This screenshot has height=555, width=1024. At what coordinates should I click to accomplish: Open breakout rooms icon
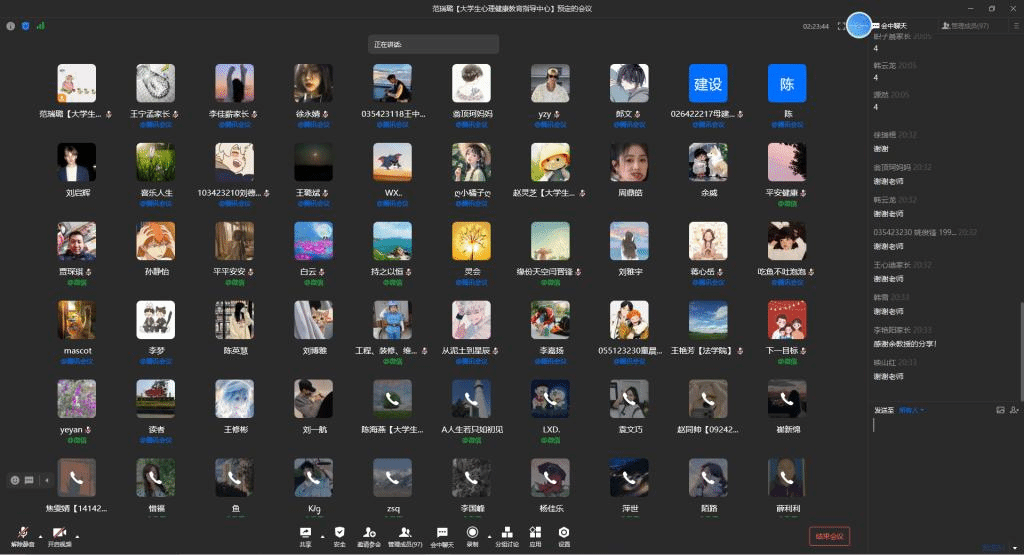pyautogui.click(x=507, y=533)
